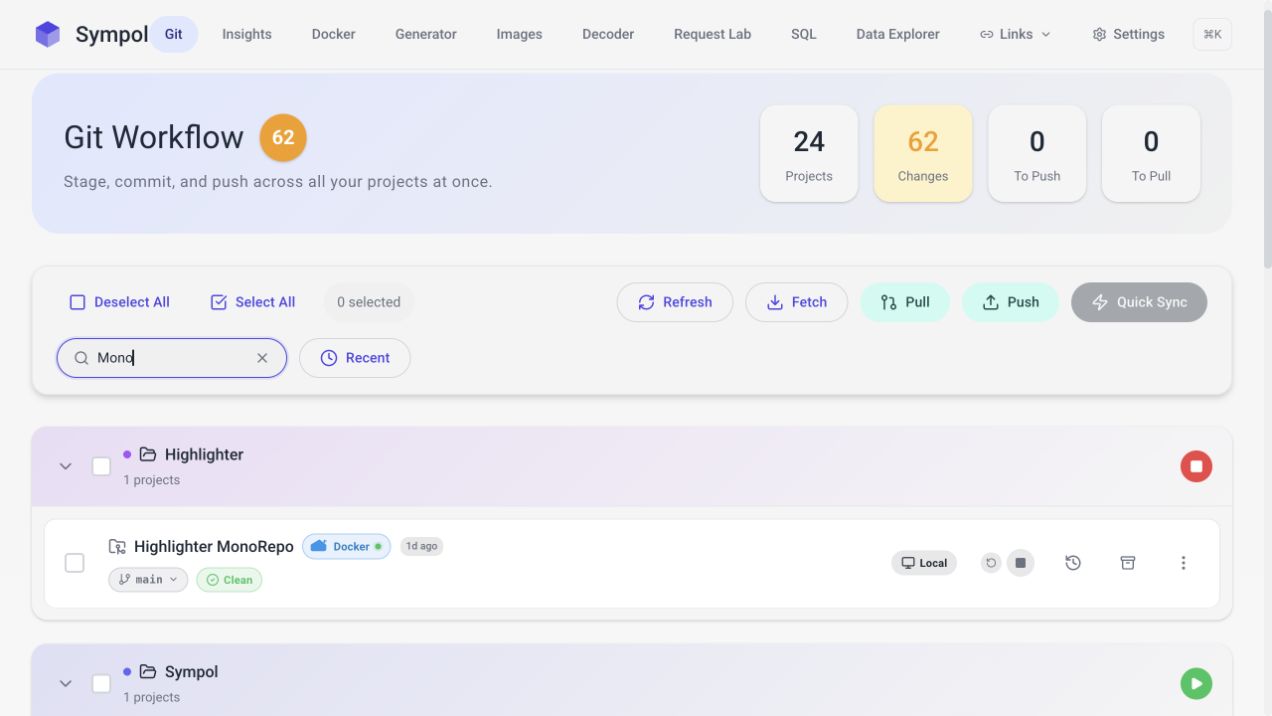Fetch all projects
This screenshot has height=716, width=1272.
797,302
